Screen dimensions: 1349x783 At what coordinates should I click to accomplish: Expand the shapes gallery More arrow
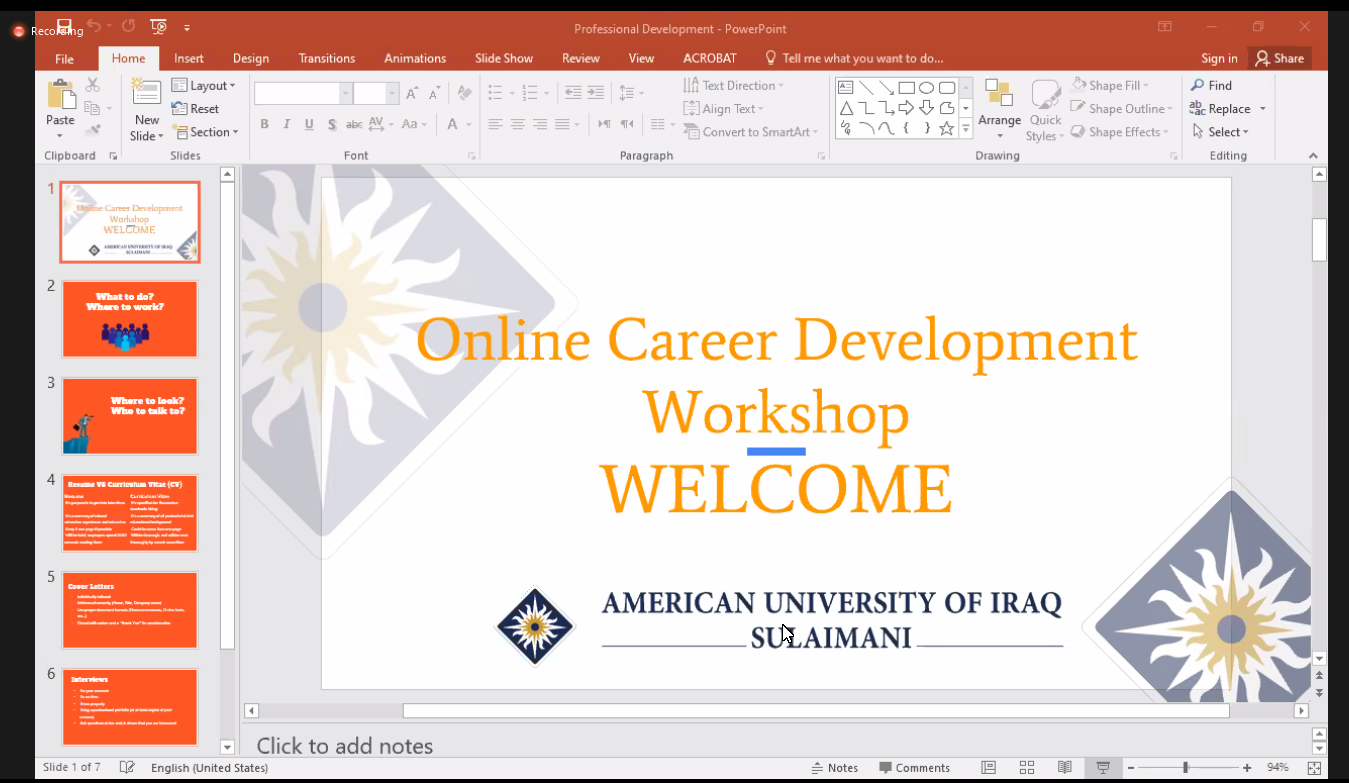(966, 130)
